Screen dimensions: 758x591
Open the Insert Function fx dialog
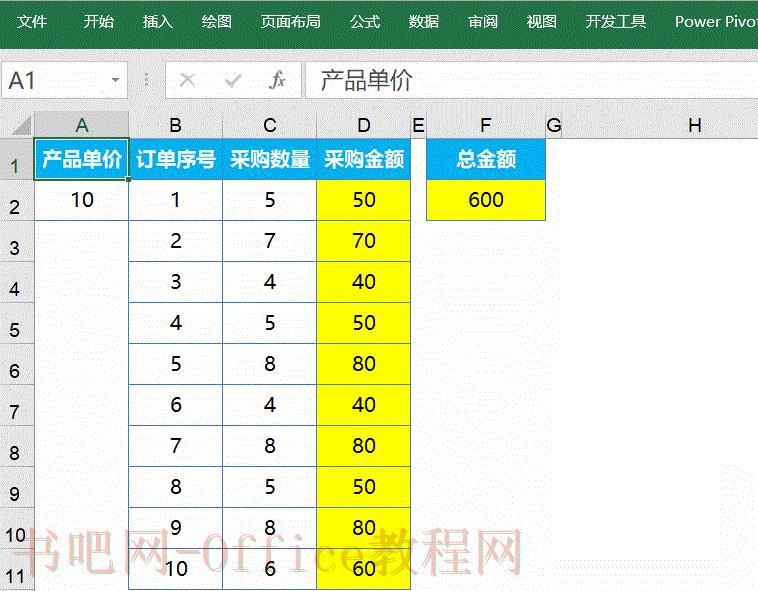click(x=277, y=80)
